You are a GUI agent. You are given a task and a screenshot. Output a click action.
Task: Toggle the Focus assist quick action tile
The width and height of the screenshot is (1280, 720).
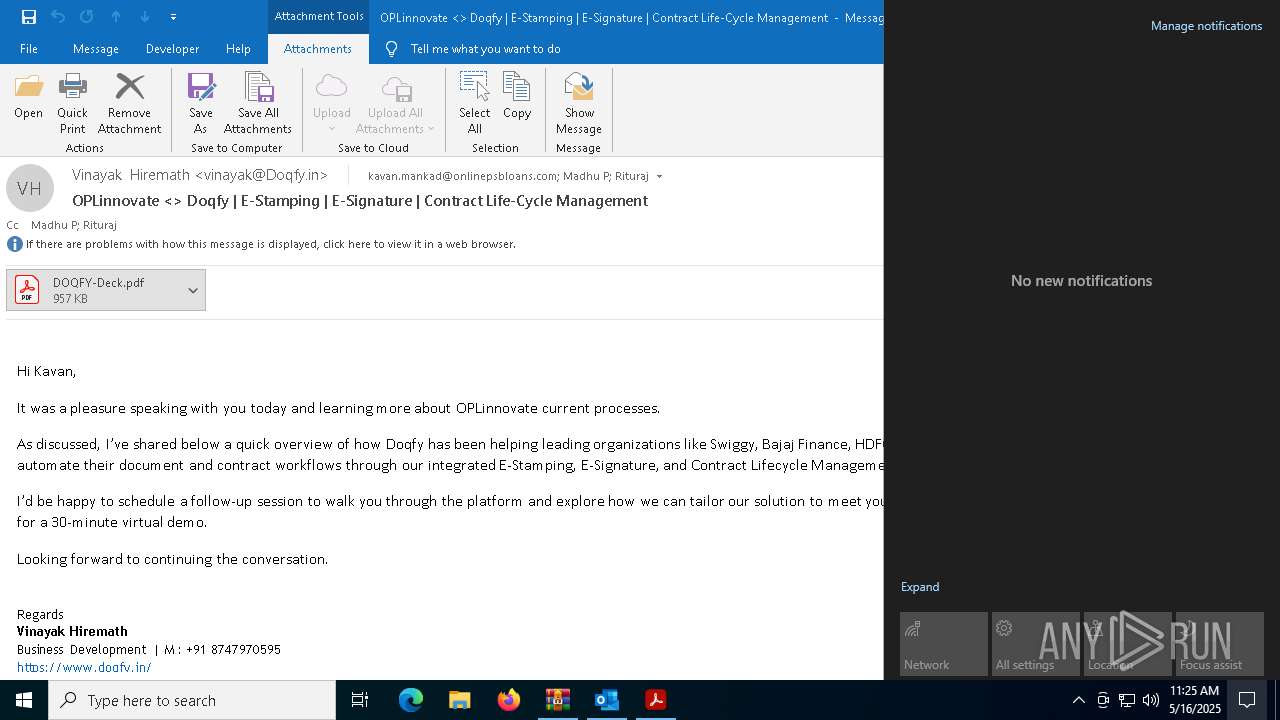[x=1220, y=644]
